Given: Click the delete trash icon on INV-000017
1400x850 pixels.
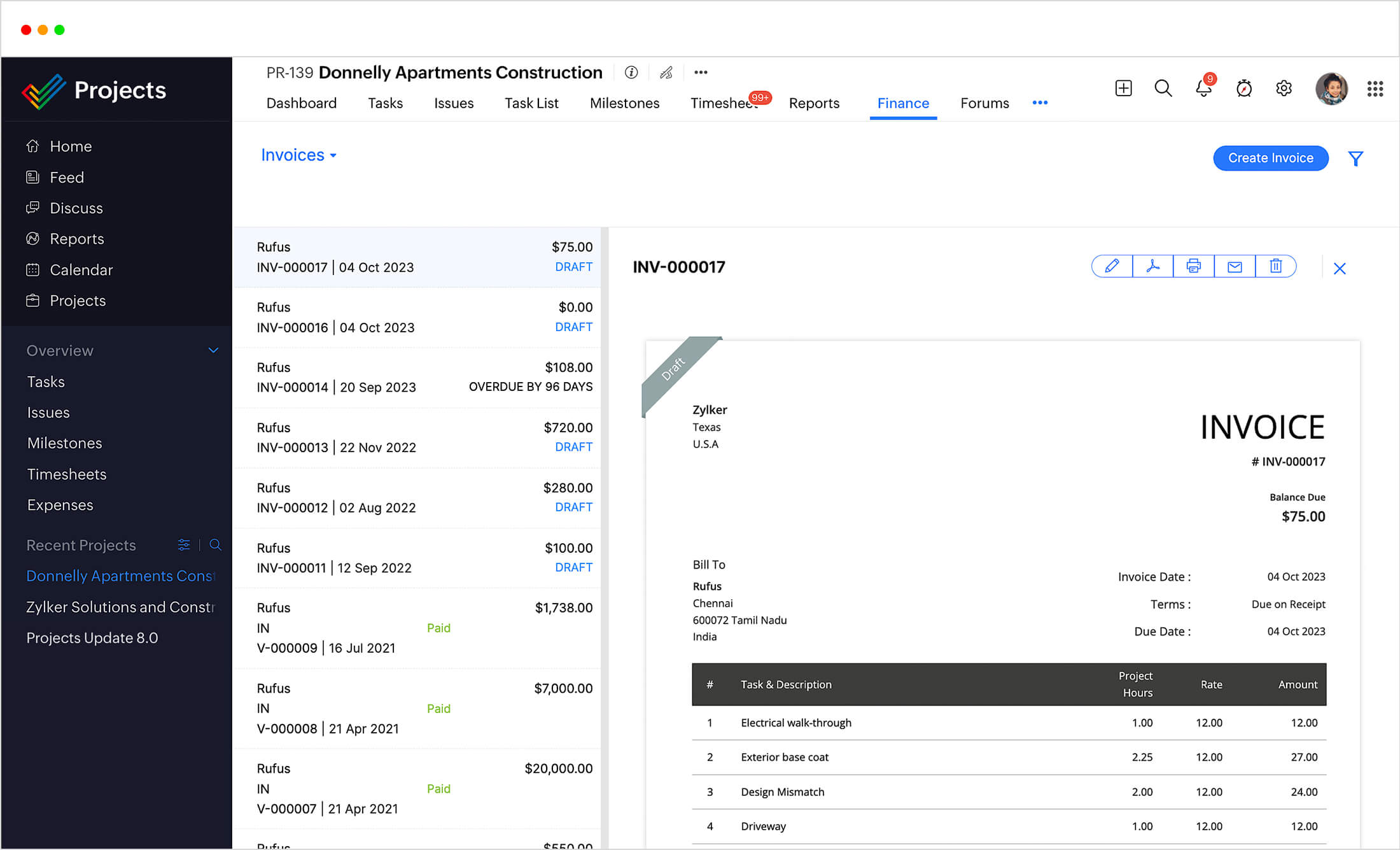Looking at the screenshot, I should (1276, 267).
